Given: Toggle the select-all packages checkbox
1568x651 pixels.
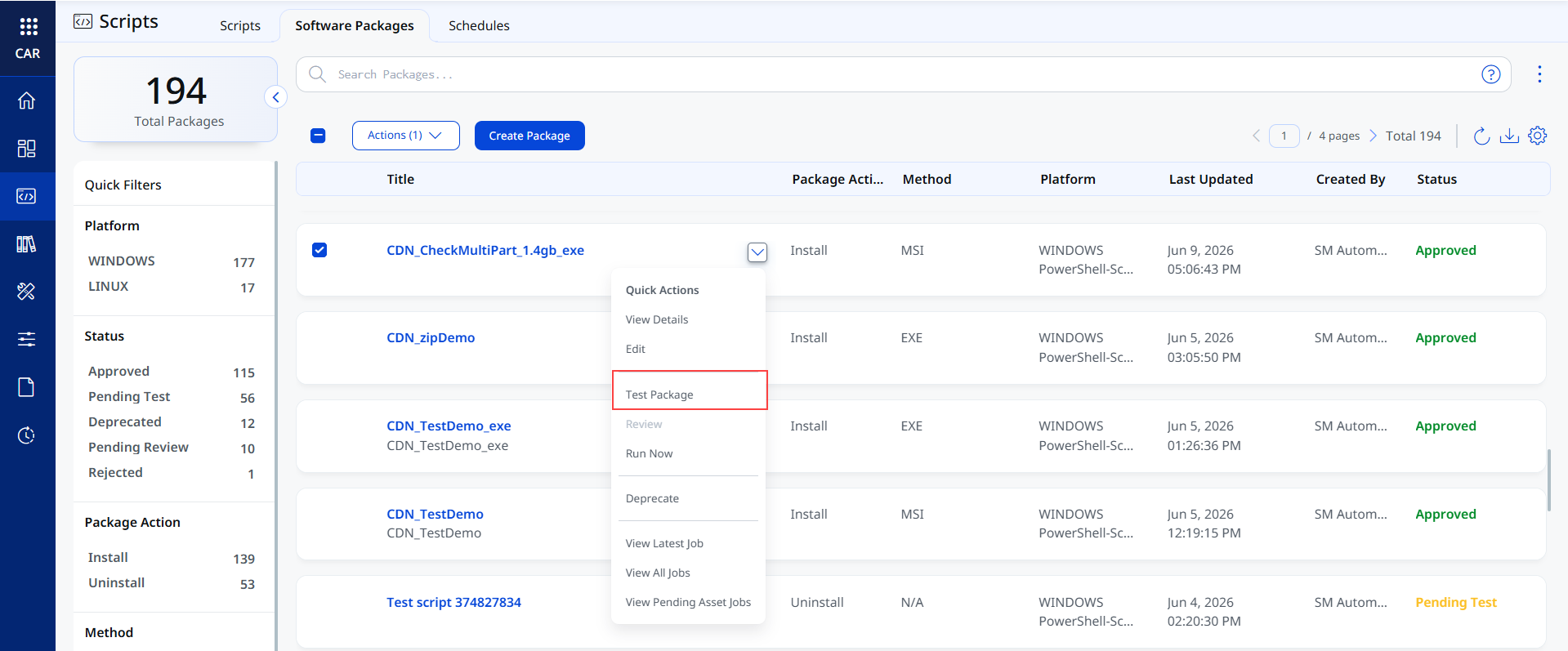Looking at the screenshot, I should [319, 136].
